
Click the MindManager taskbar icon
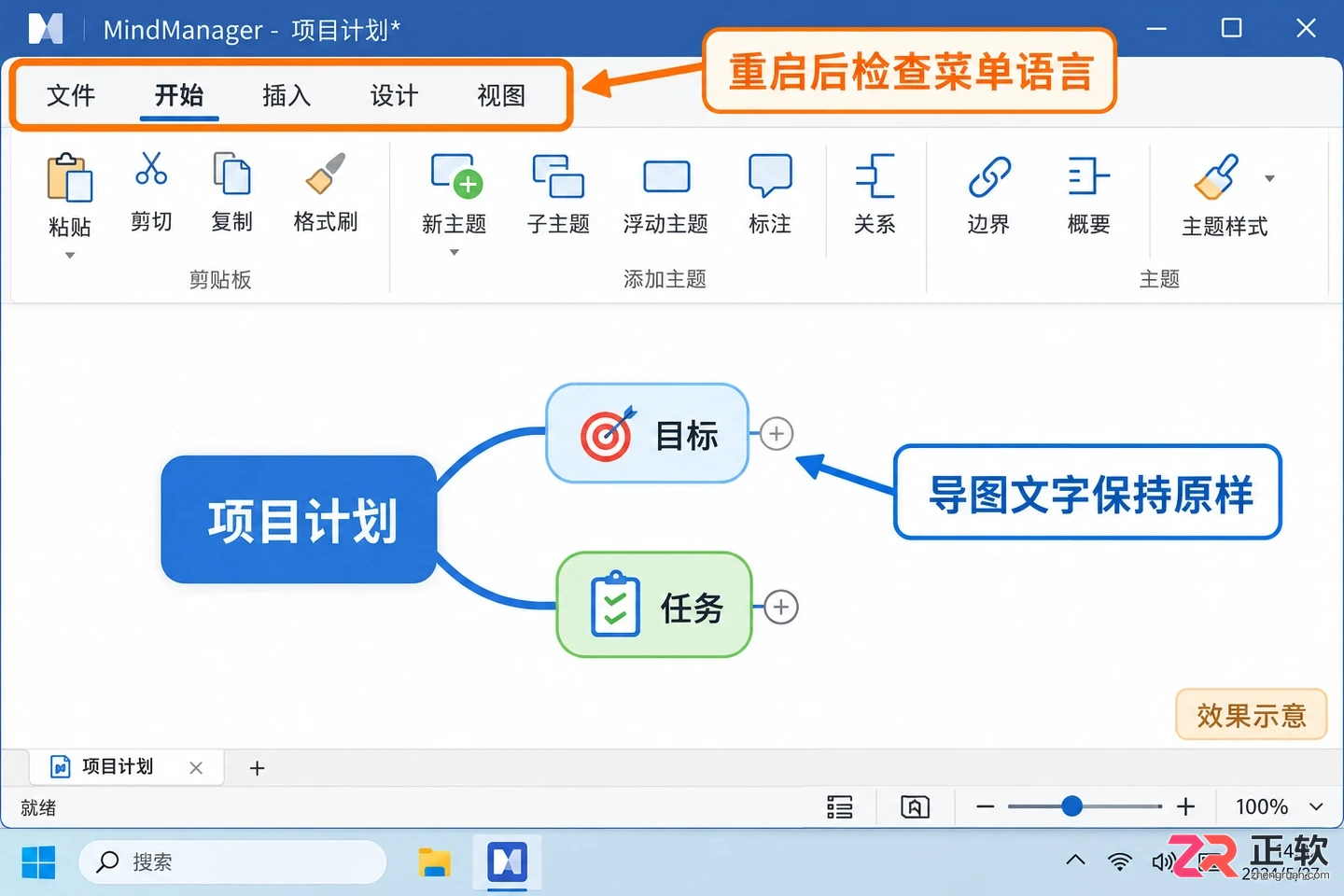click(507, 862)
